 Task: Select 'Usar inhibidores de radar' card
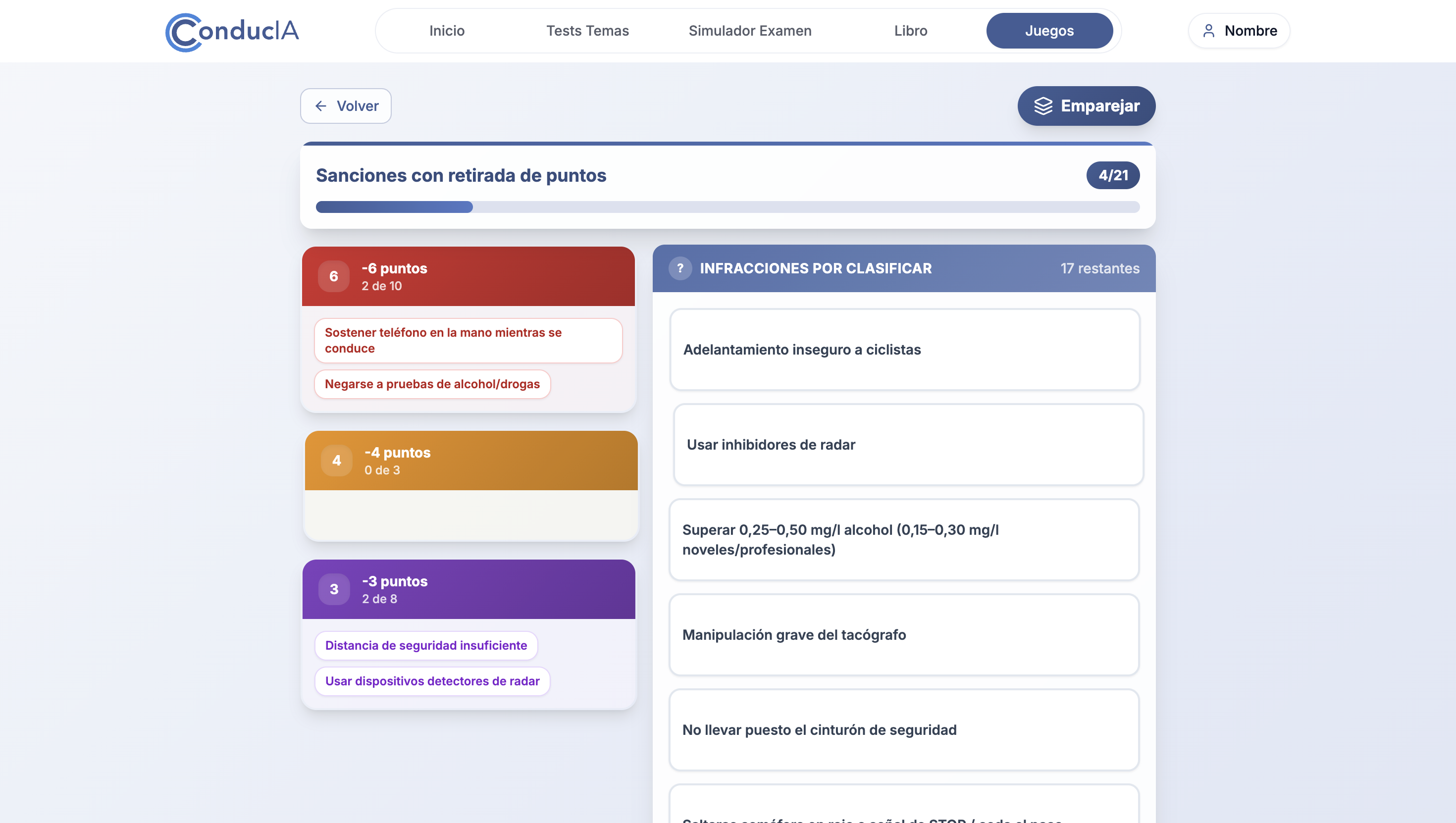pos(908,444)
